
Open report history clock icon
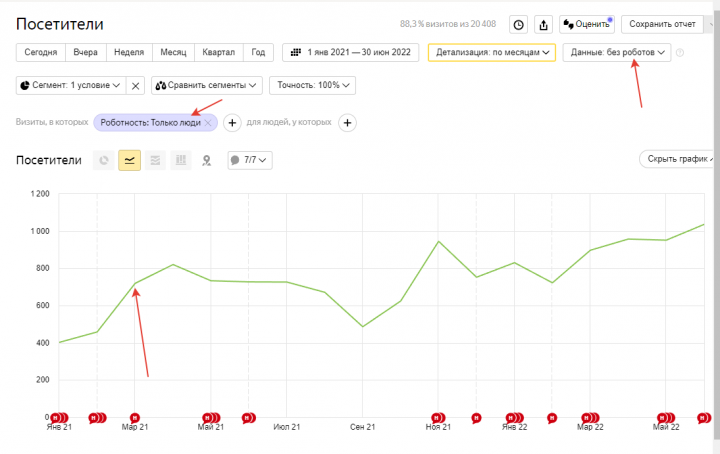[x=518, y=25]
